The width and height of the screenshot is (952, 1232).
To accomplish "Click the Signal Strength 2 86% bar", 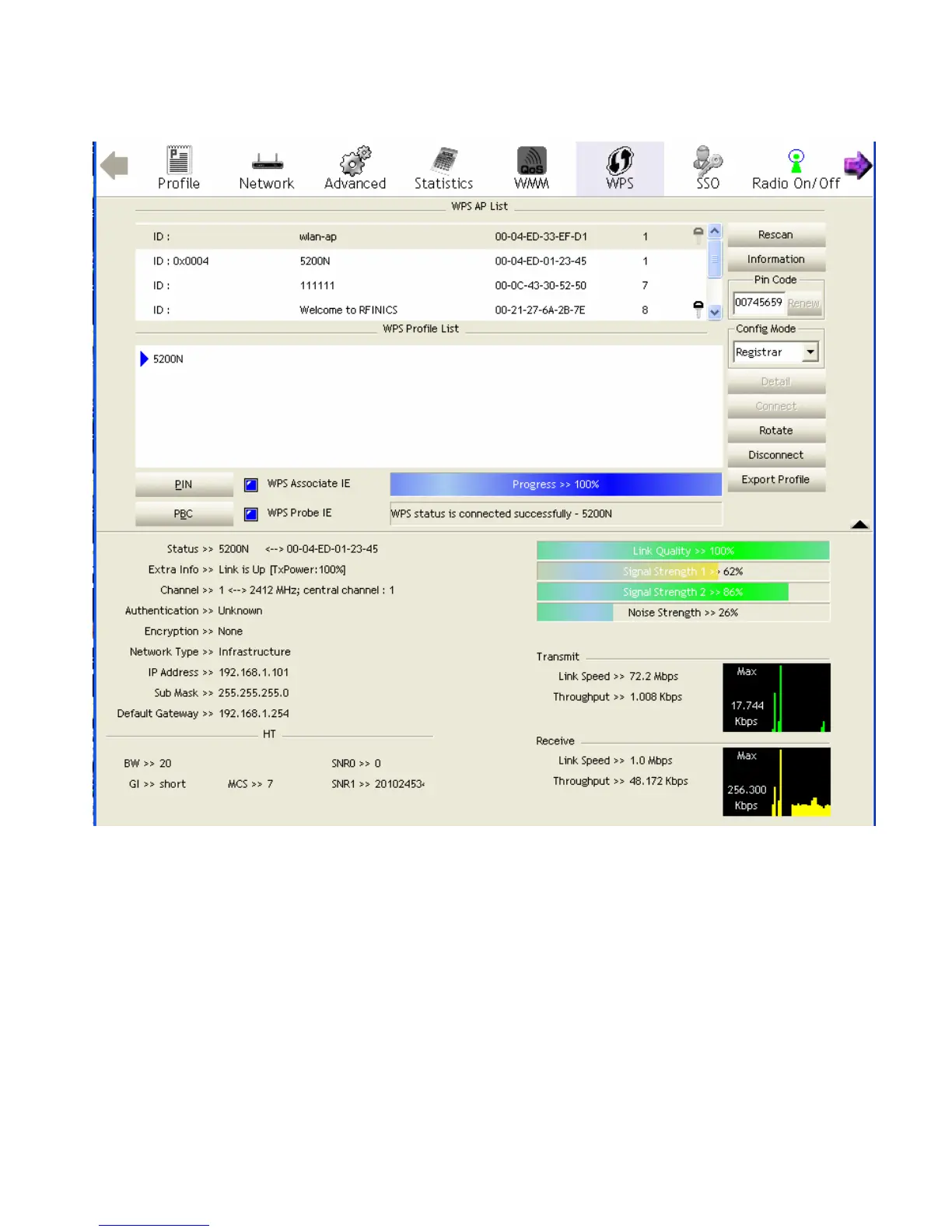I will (683, 592).
